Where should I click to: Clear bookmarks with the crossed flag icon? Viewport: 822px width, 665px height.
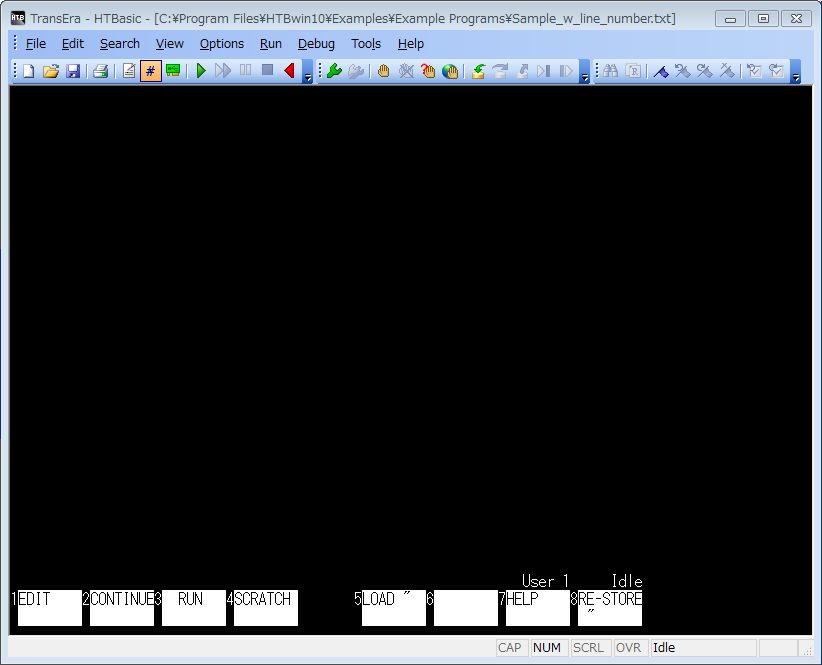click(727, 71)
